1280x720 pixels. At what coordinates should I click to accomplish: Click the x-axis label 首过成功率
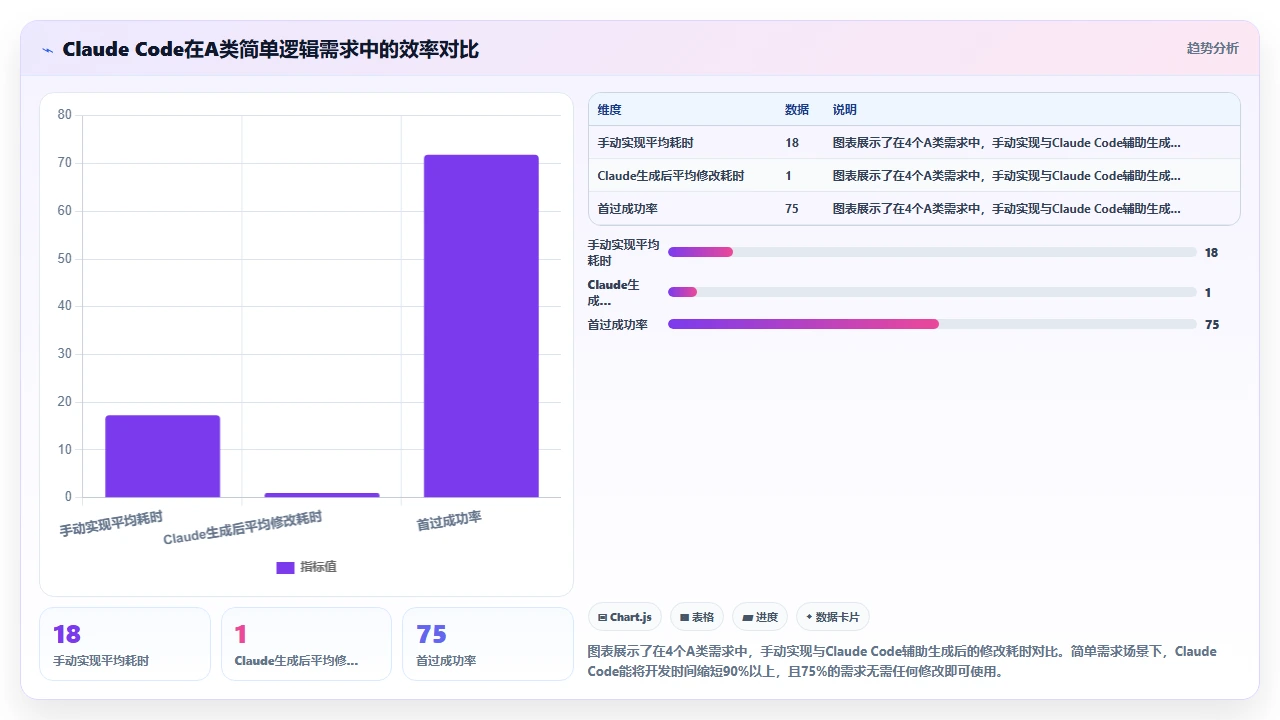pyautogui.click(x=450, y=521)
